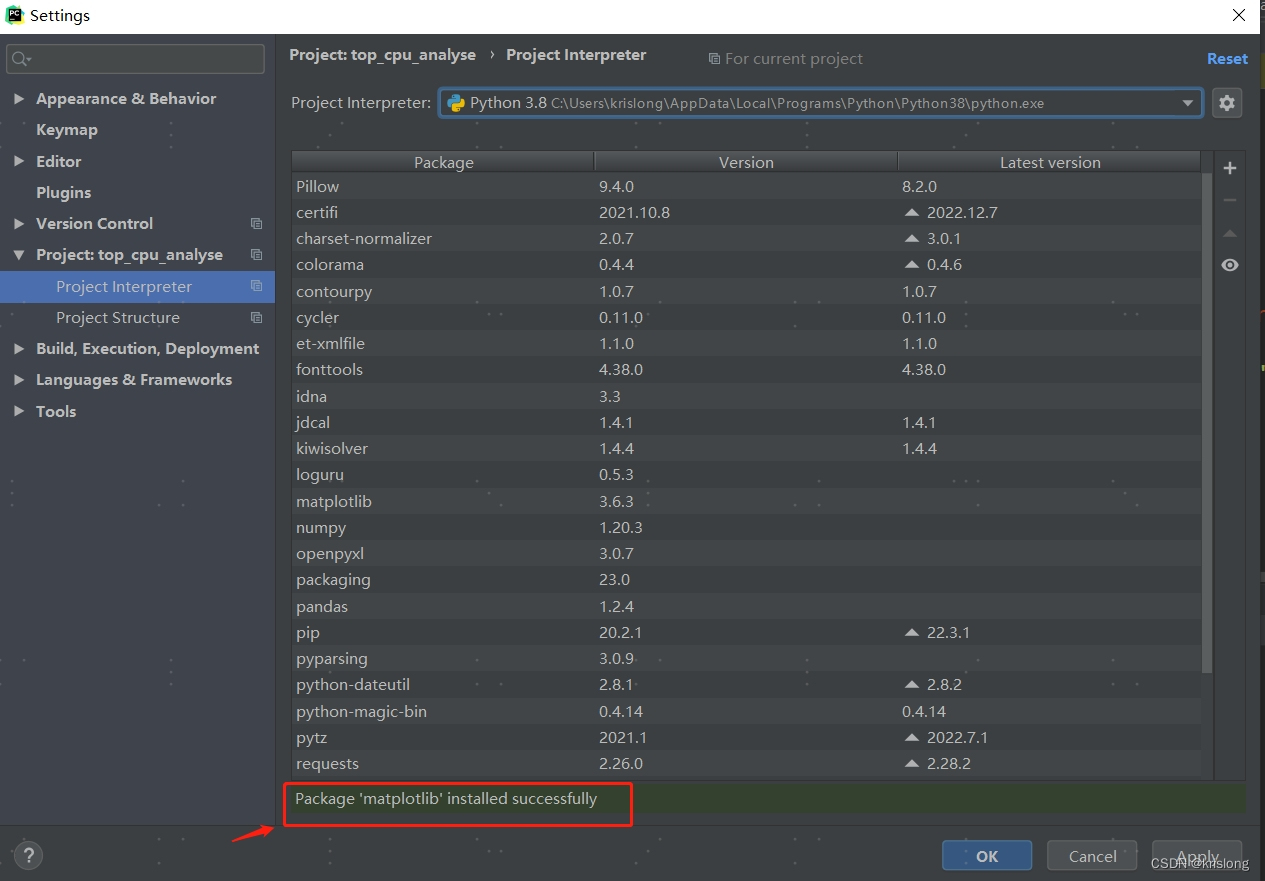Close the Settings dialog window
Viewport: 1265px width, 881px height.
click(1239, 15)
